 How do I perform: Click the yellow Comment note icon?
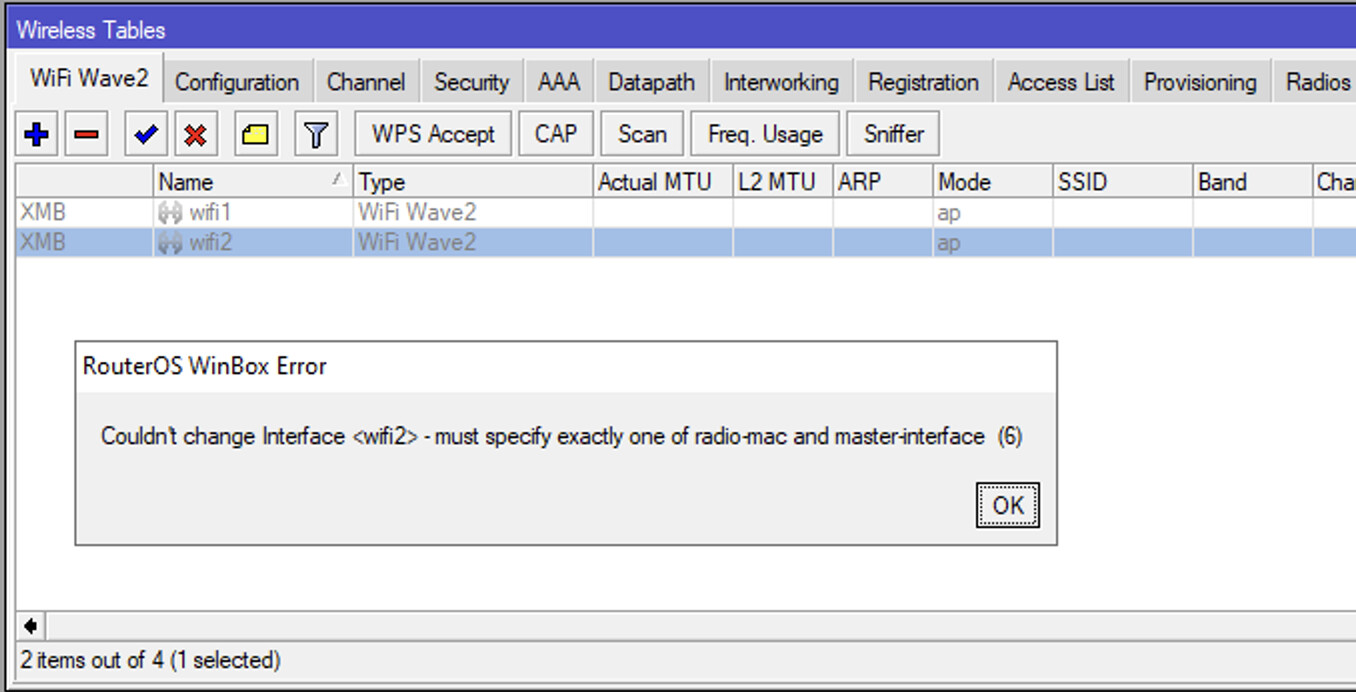tap(256, 134)
